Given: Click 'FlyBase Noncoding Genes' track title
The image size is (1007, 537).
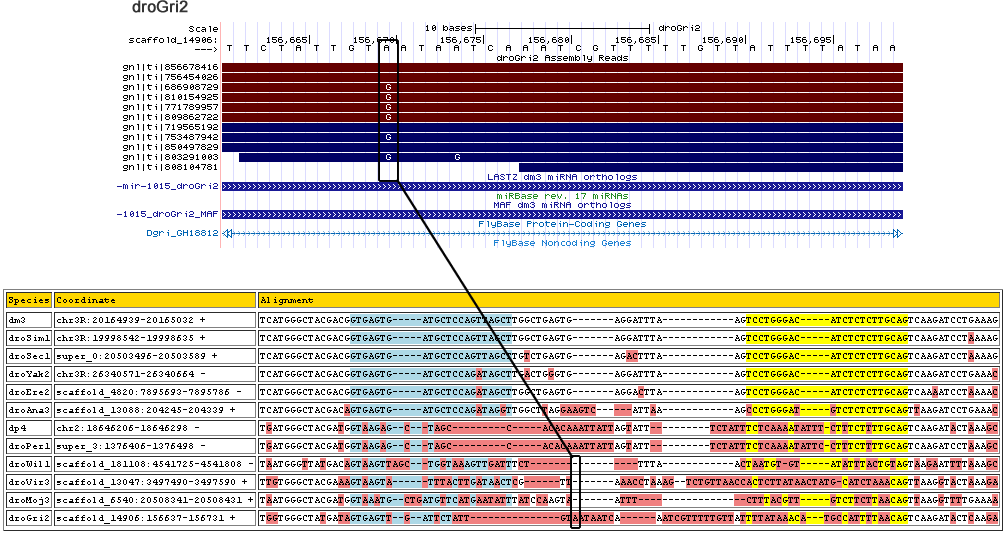Looking at the screenshot, I should coord(562,243).
